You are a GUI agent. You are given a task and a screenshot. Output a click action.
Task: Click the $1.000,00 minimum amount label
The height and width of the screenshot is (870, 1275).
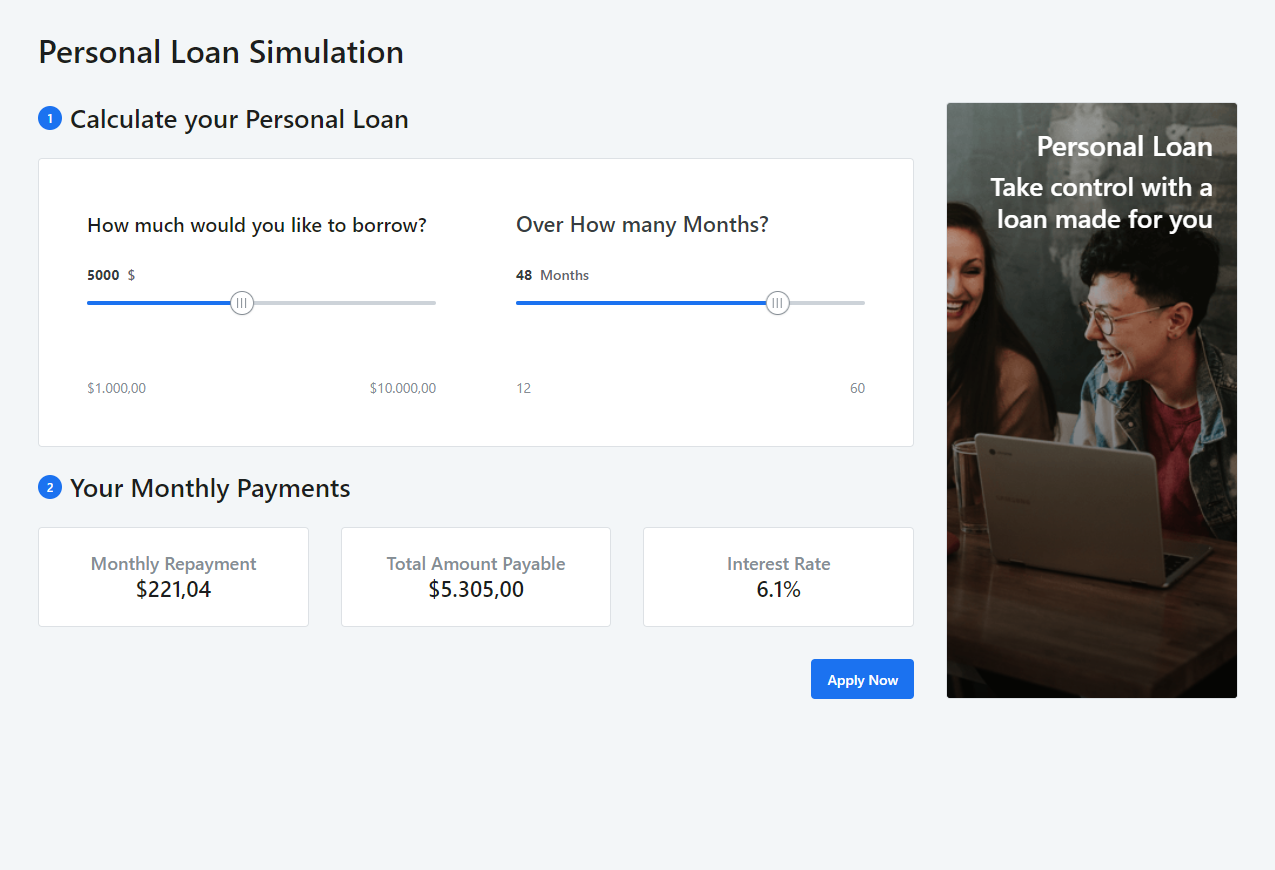(117, 388)
